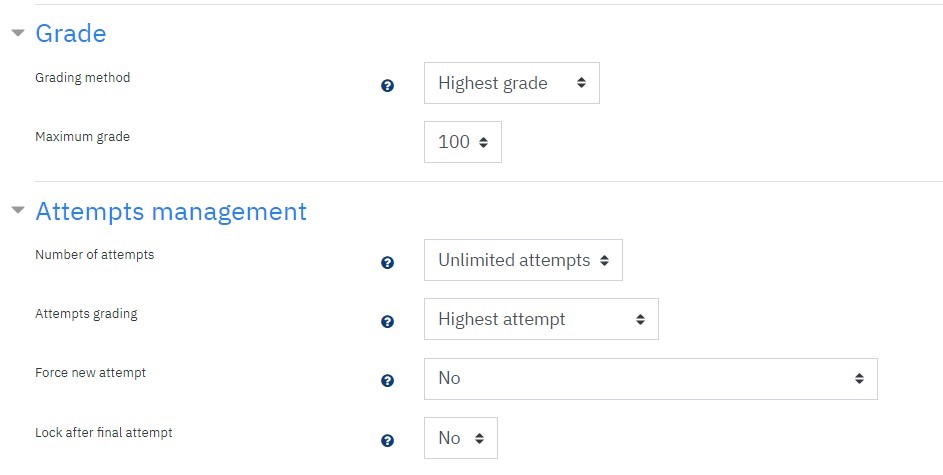Open help for Grading method
This screenshot has width=943, height=475.
pyautogui.click(x=387, y=86)
